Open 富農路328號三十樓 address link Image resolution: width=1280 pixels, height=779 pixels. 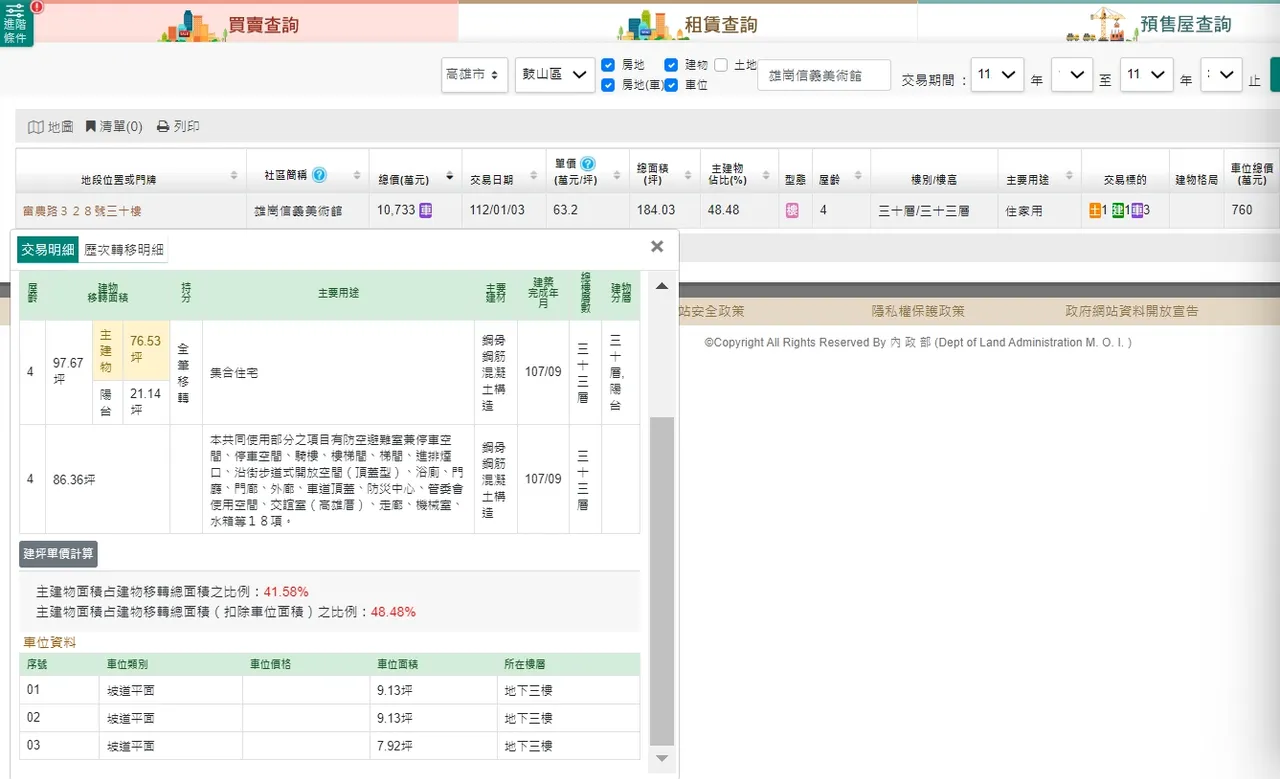coord(82,211)
